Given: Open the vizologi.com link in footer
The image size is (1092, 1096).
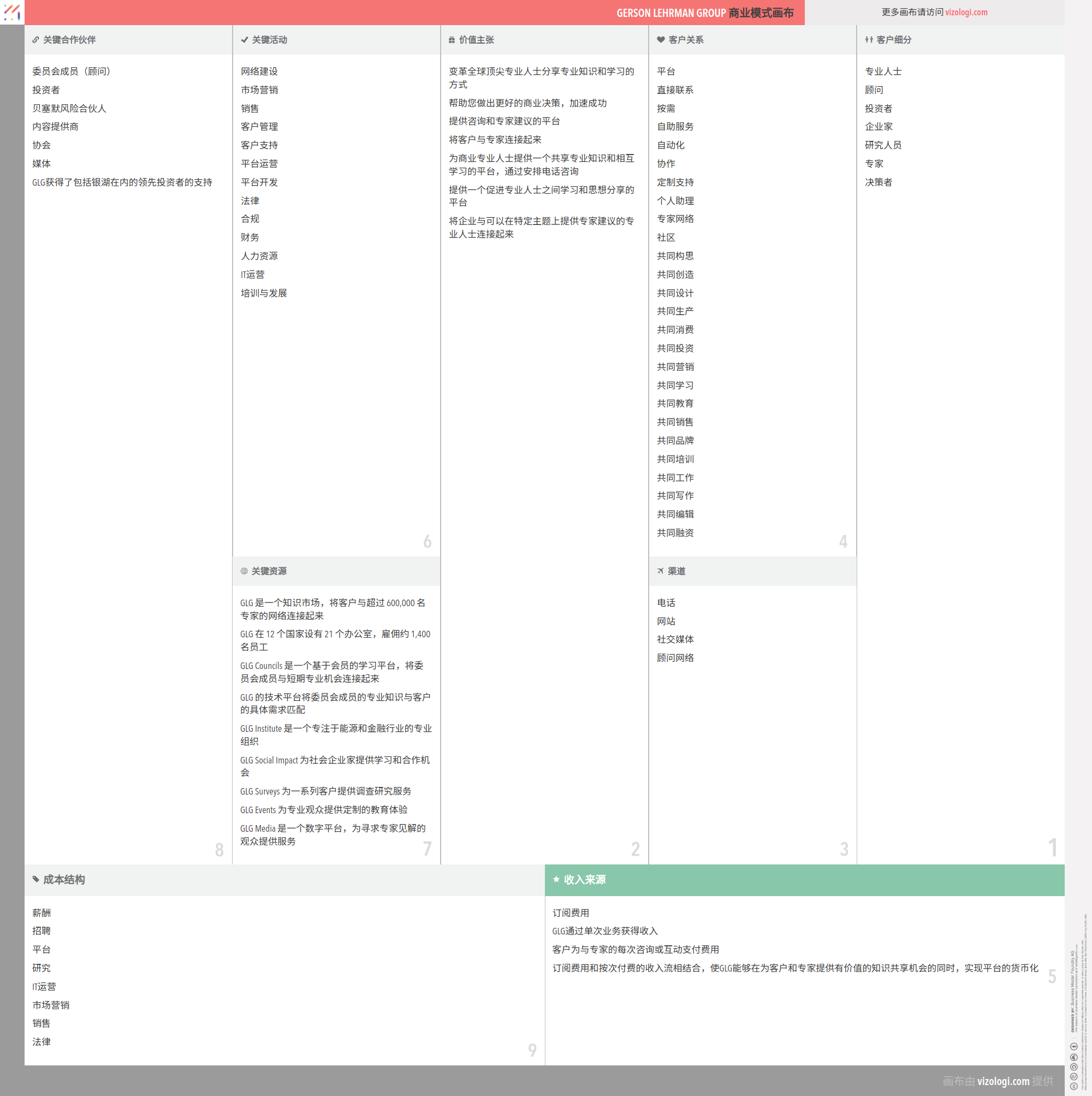Looking at the screenshot, I should pos(1003,1081).
